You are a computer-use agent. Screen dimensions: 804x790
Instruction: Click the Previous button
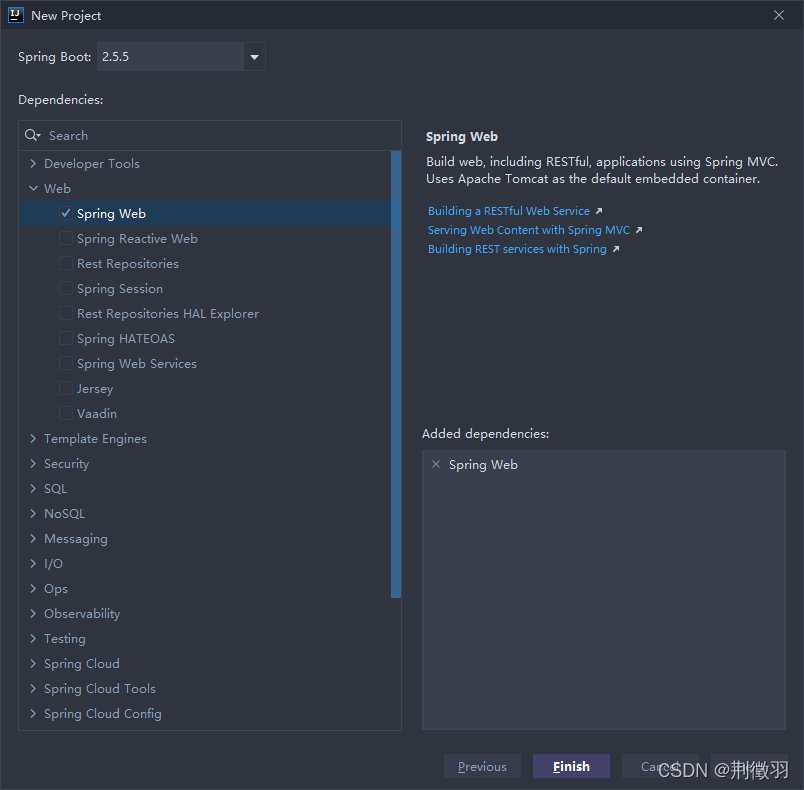[482, 766]
